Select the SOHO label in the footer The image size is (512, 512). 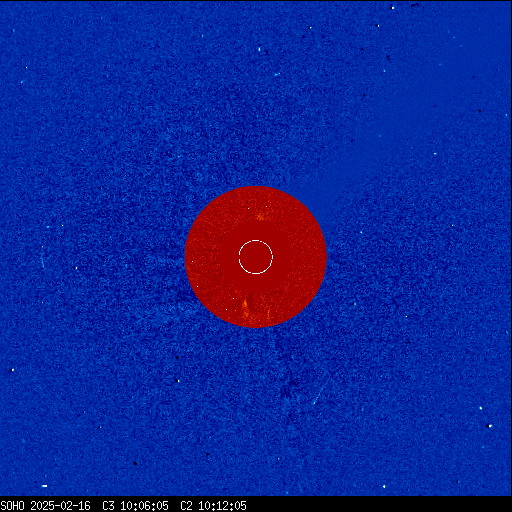pos(12,506)
